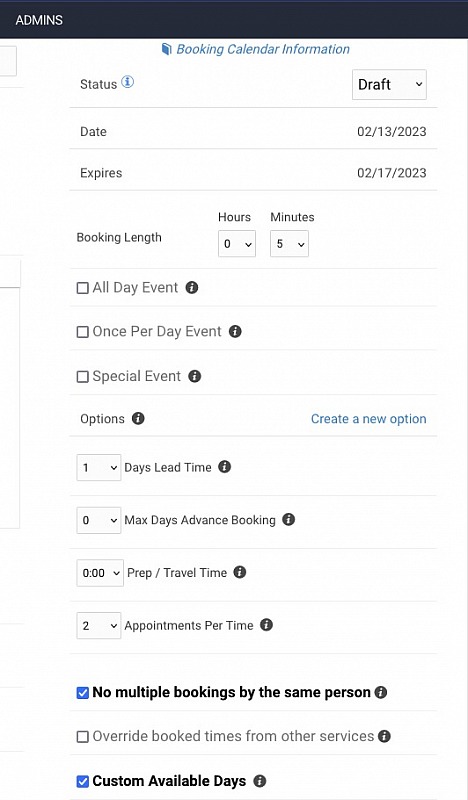Expand the Appointments Per Time dropdown
Screen dimensions: 468x800
pyautogui.click(x=98, y=626)
